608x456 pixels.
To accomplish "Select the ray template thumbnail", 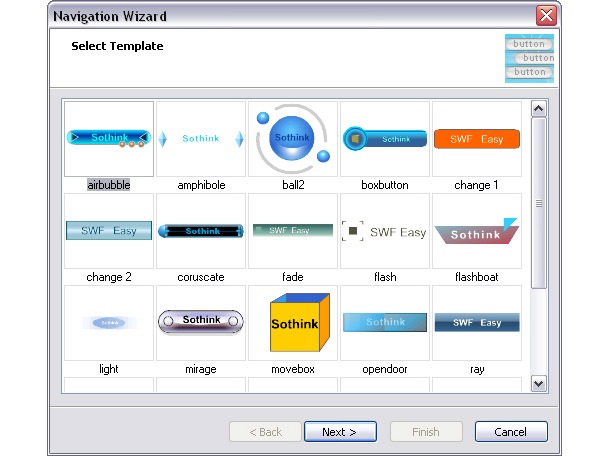I will point(477,323).
